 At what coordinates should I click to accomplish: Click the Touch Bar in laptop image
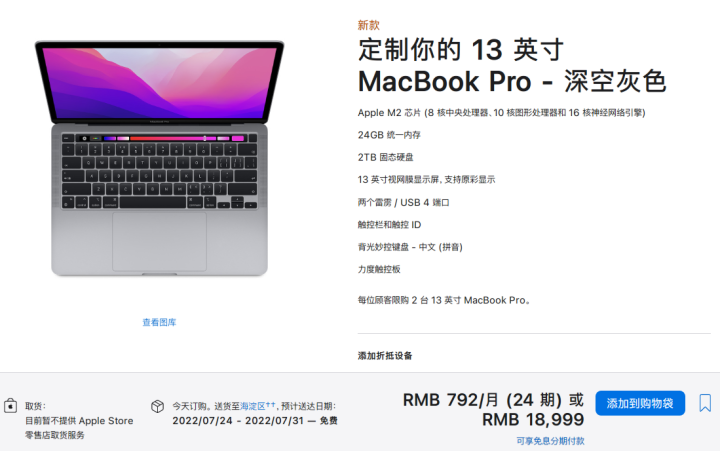pyautogui.click(x=160, y=138)
